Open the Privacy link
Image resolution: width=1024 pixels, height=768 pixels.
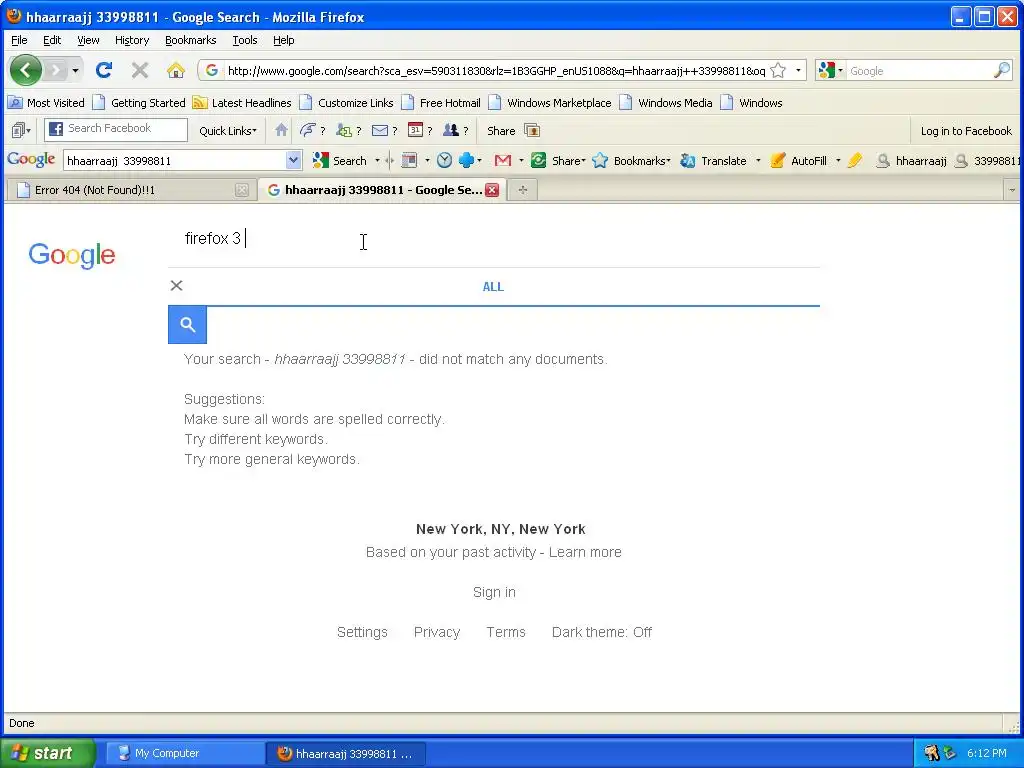click(x=437, y=632)
